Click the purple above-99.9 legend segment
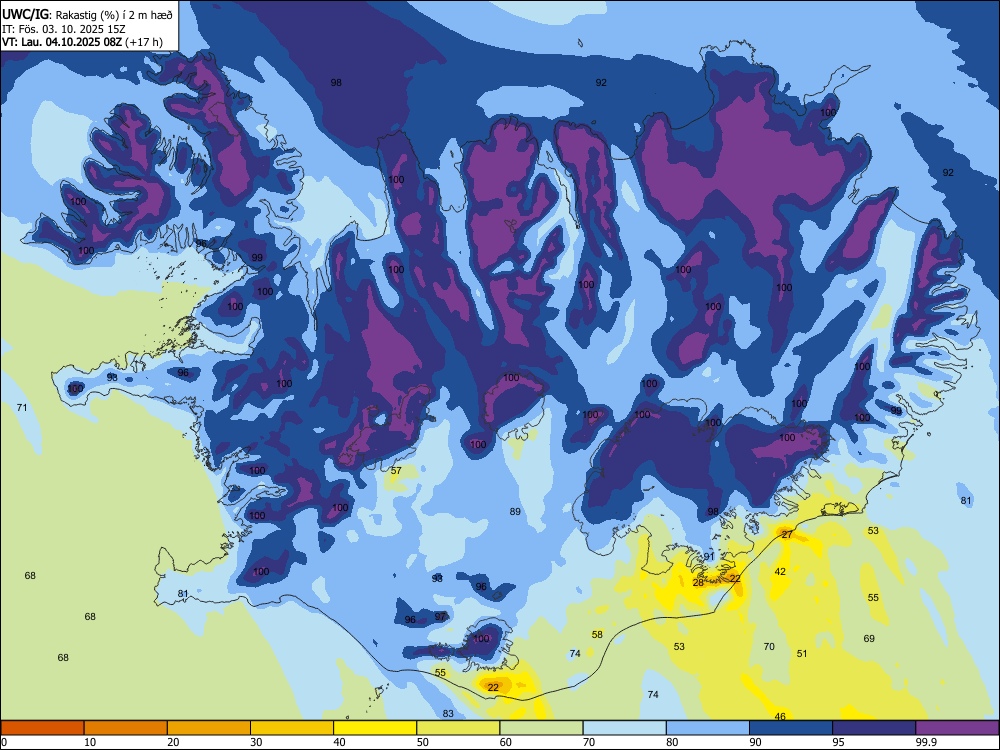Image resolution: width=1000 pixels, height=750 pixels. tap(957, 728)
